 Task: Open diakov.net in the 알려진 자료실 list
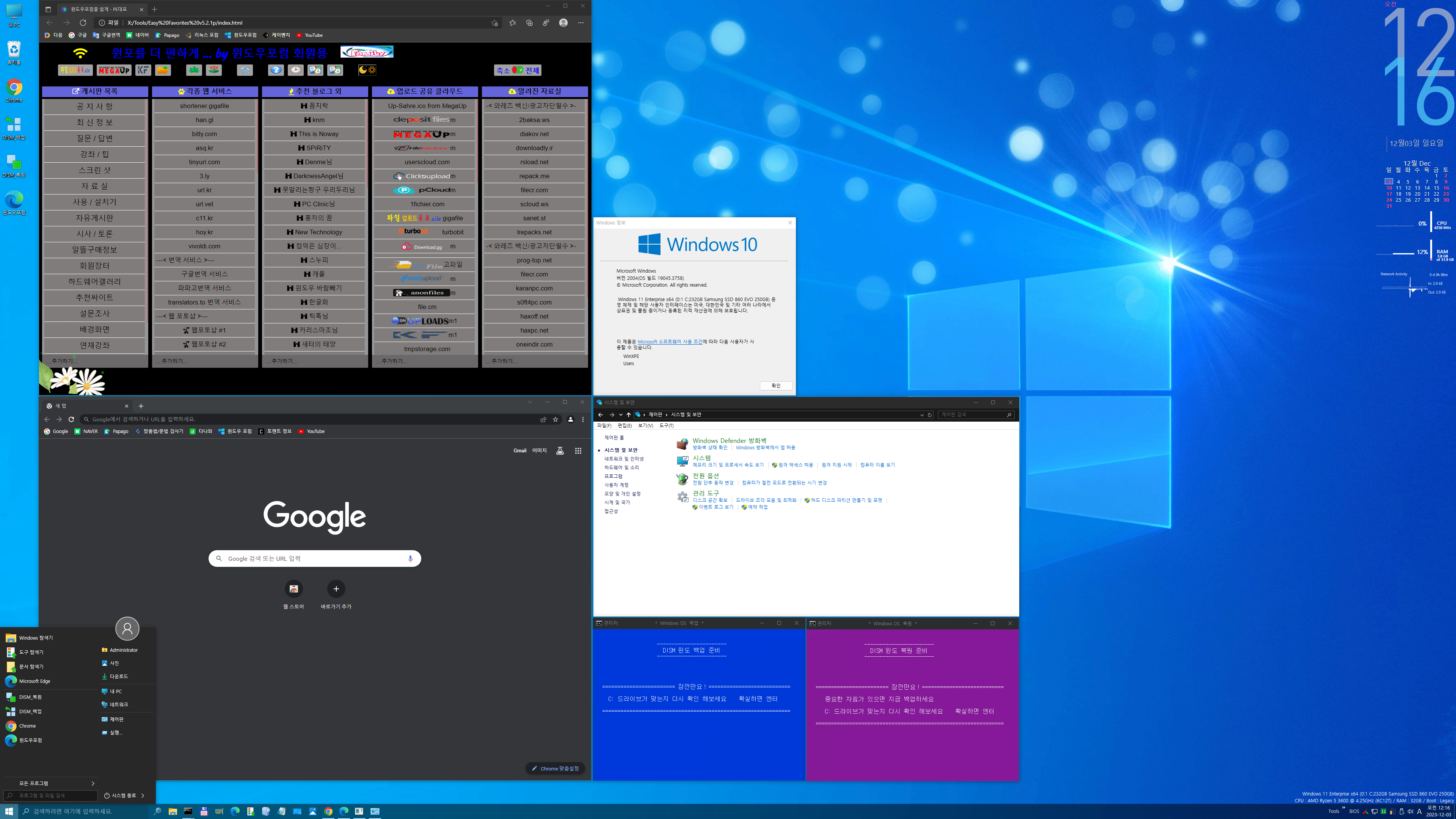point(534,134)
